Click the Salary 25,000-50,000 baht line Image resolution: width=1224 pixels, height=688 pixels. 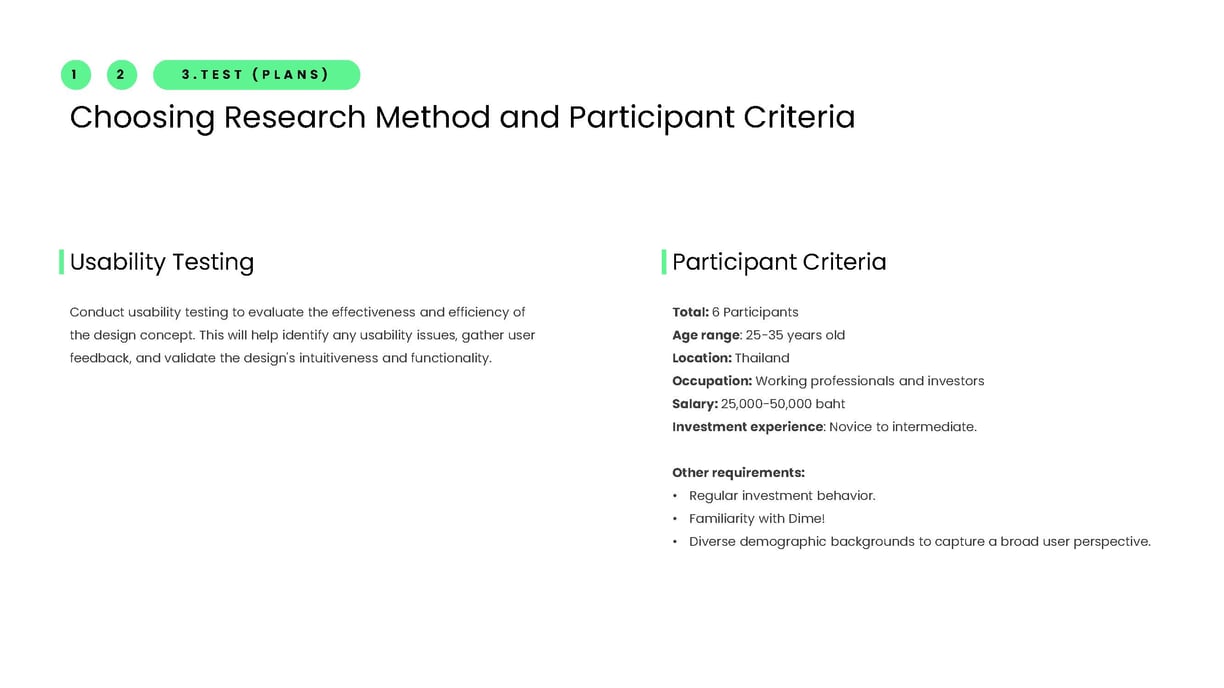coord(759,404)
